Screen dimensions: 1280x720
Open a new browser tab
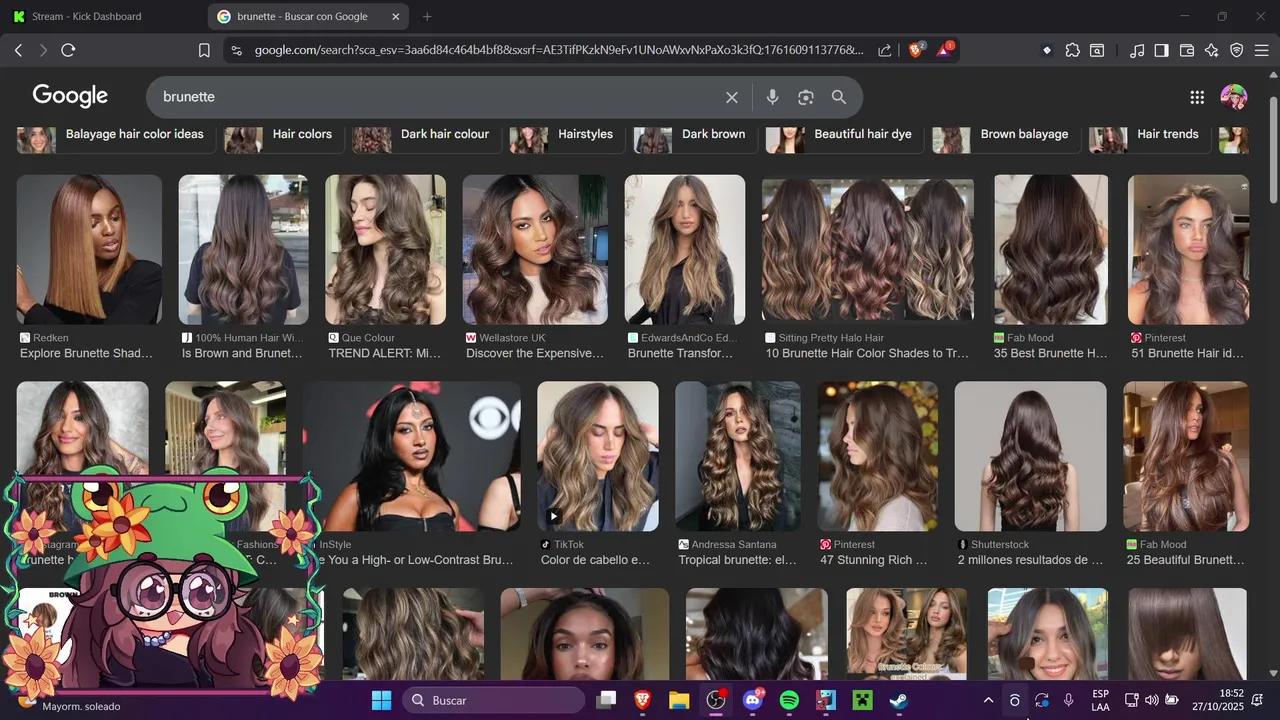coord(427,16)
